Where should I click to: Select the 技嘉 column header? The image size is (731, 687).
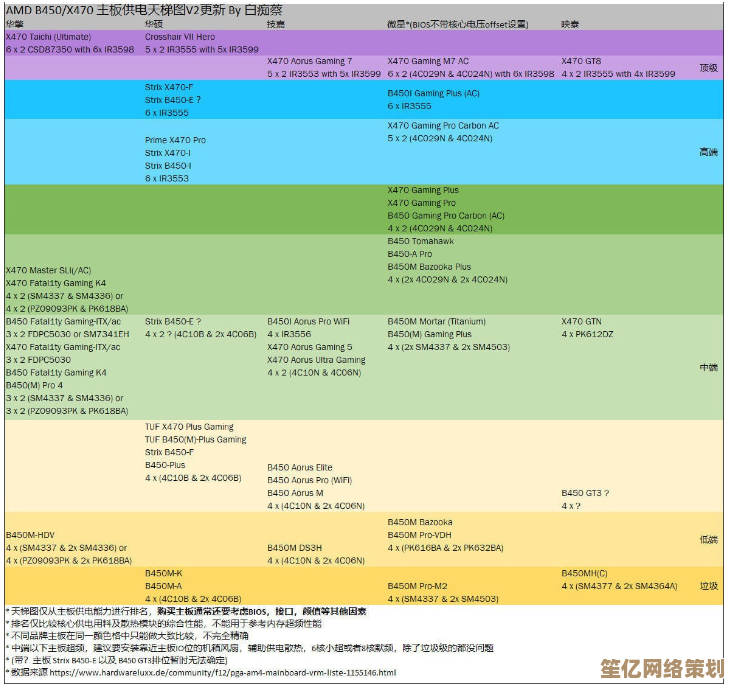276,23
